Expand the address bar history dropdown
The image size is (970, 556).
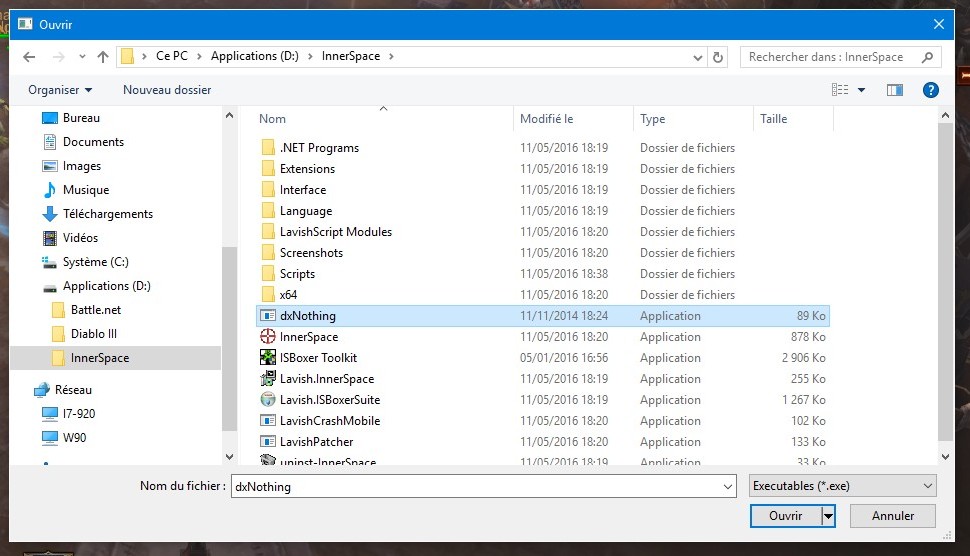[x=698, y=58]
